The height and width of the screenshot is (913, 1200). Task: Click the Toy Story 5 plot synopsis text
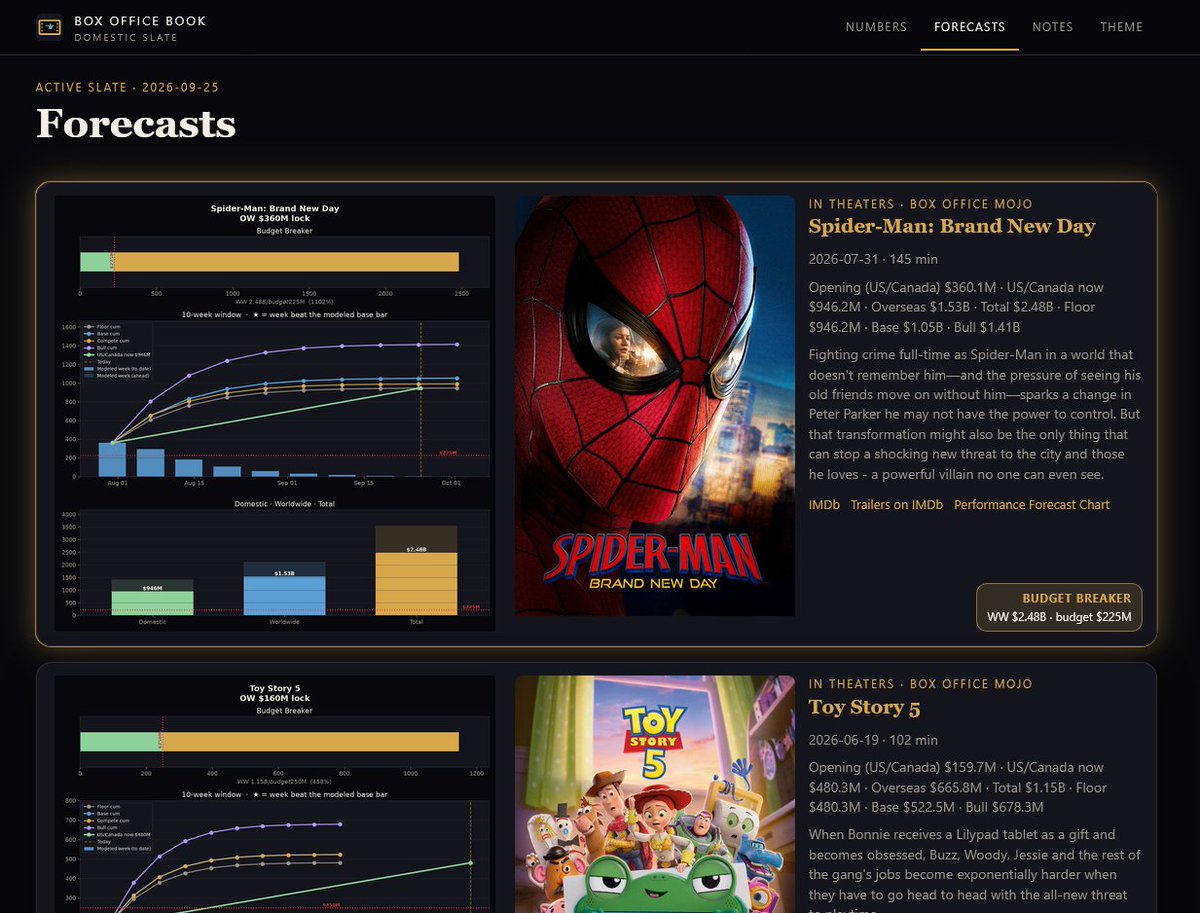(x=975, y=870)
